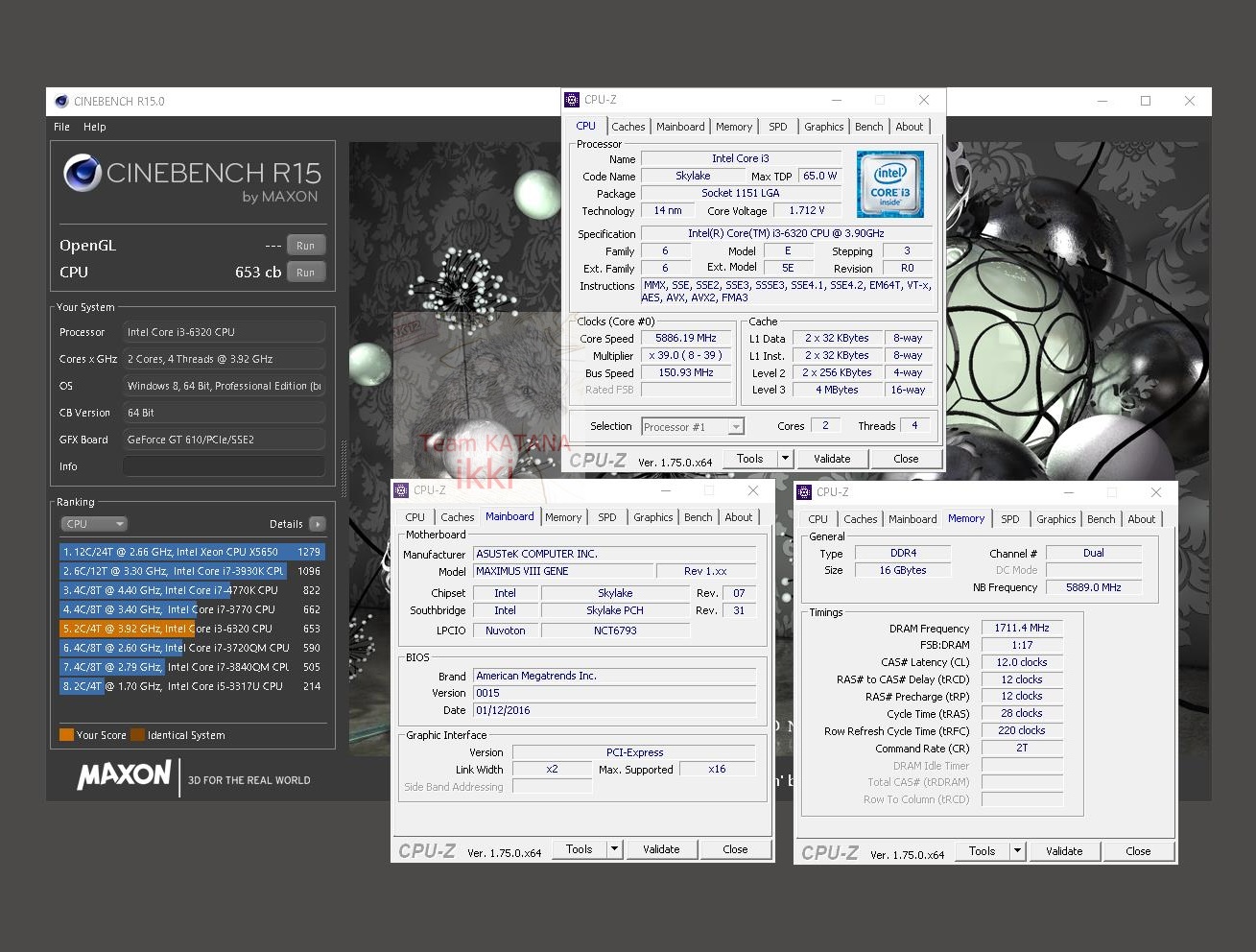Click the CPU-Z icon in Memory window title bar
This screenshot has height=952, width=1256.
tap(804, 491)
